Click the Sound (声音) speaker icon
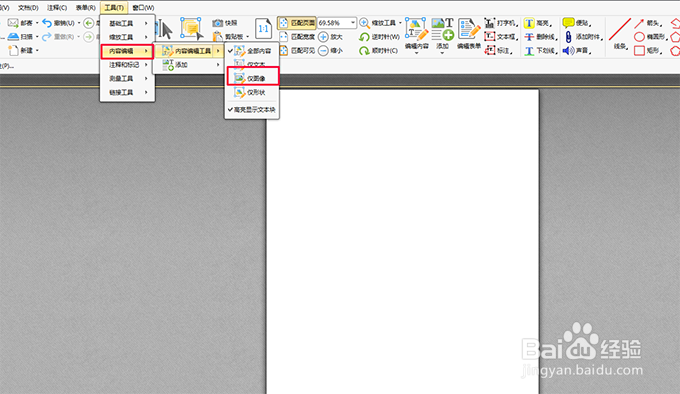The width and height of the screenshot is (680, 394). click(569, 51)
